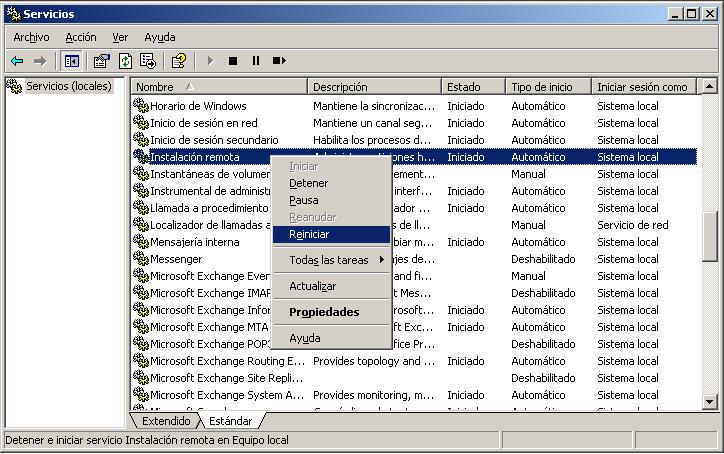
Task: Sort by the Nombre column header
Action: (x=219, y=87)
